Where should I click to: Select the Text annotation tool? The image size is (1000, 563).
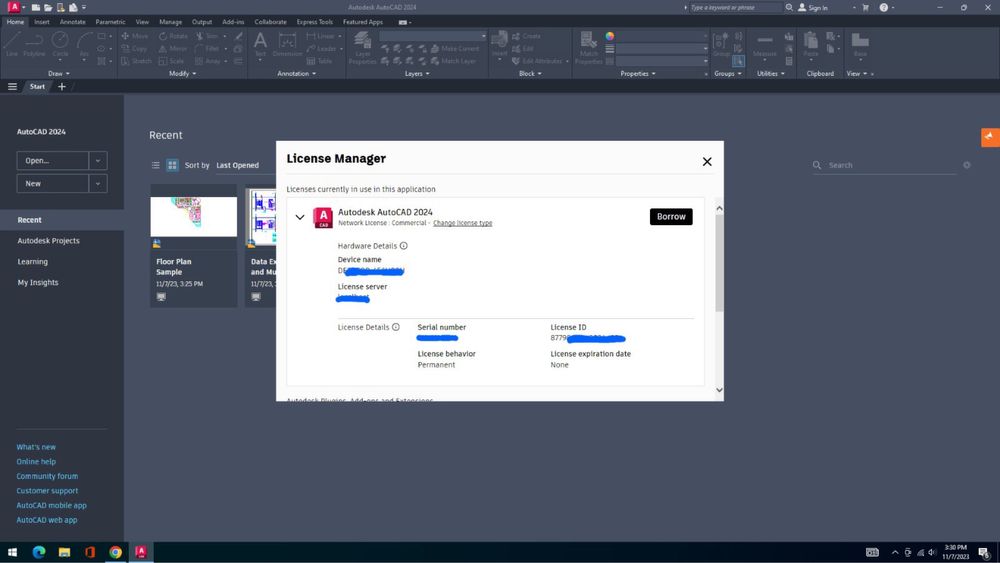pos(260,44)
